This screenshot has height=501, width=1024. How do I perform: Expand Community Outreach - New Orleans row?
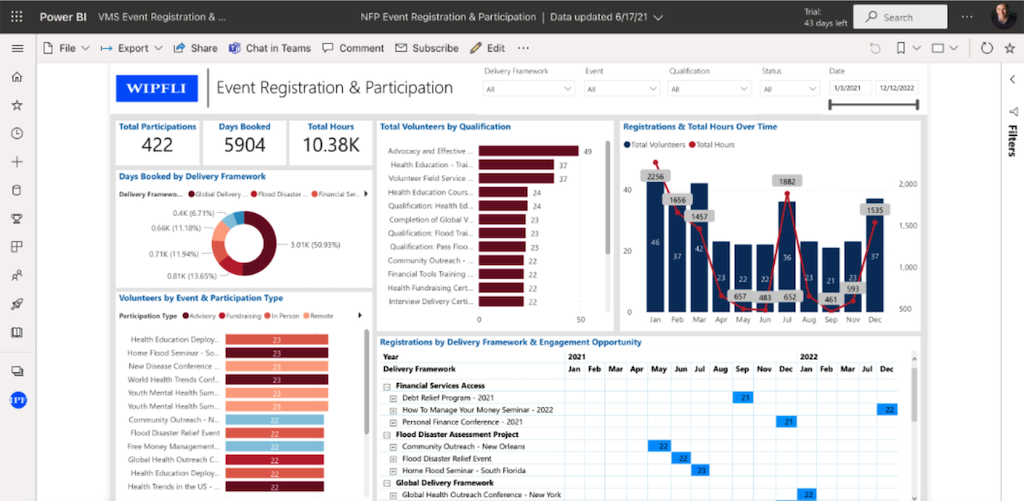pos(393,447)
